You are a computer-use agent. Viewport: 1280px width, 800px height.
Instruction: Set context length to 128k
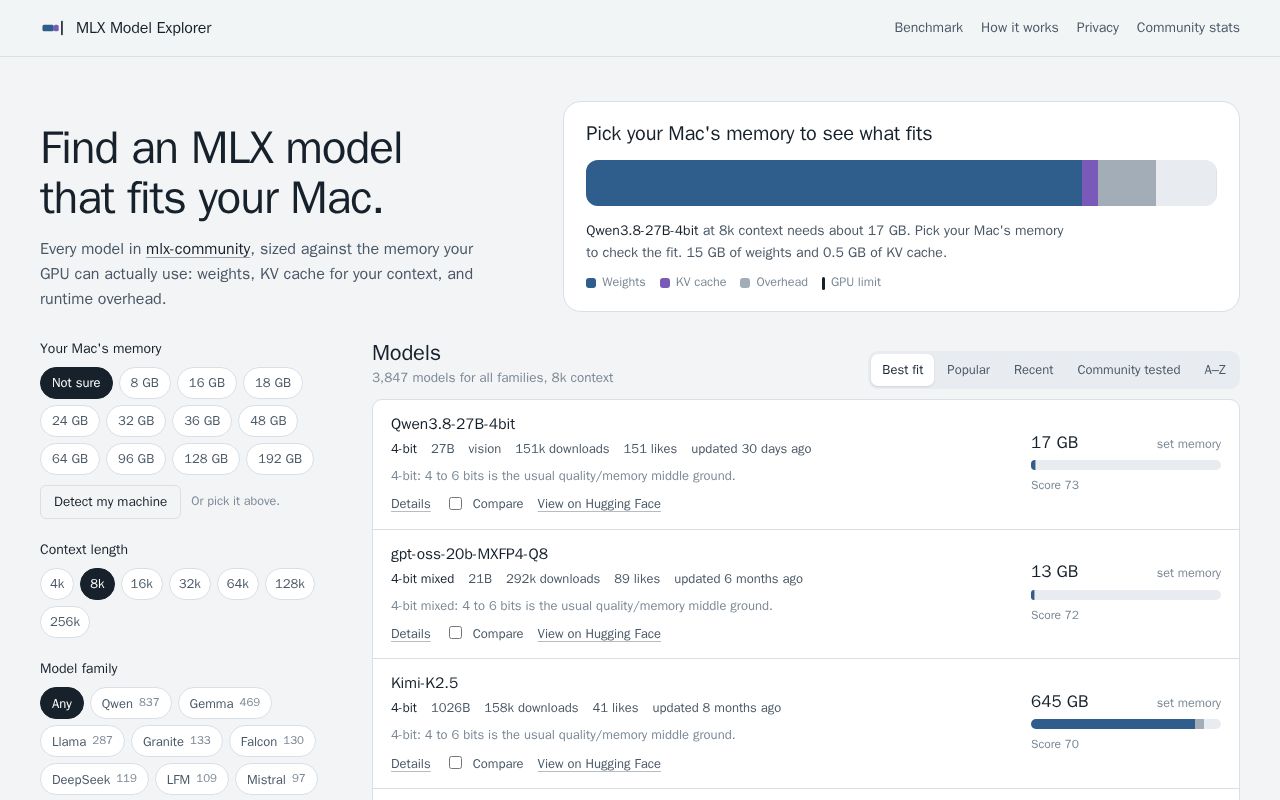click(290, 584)
